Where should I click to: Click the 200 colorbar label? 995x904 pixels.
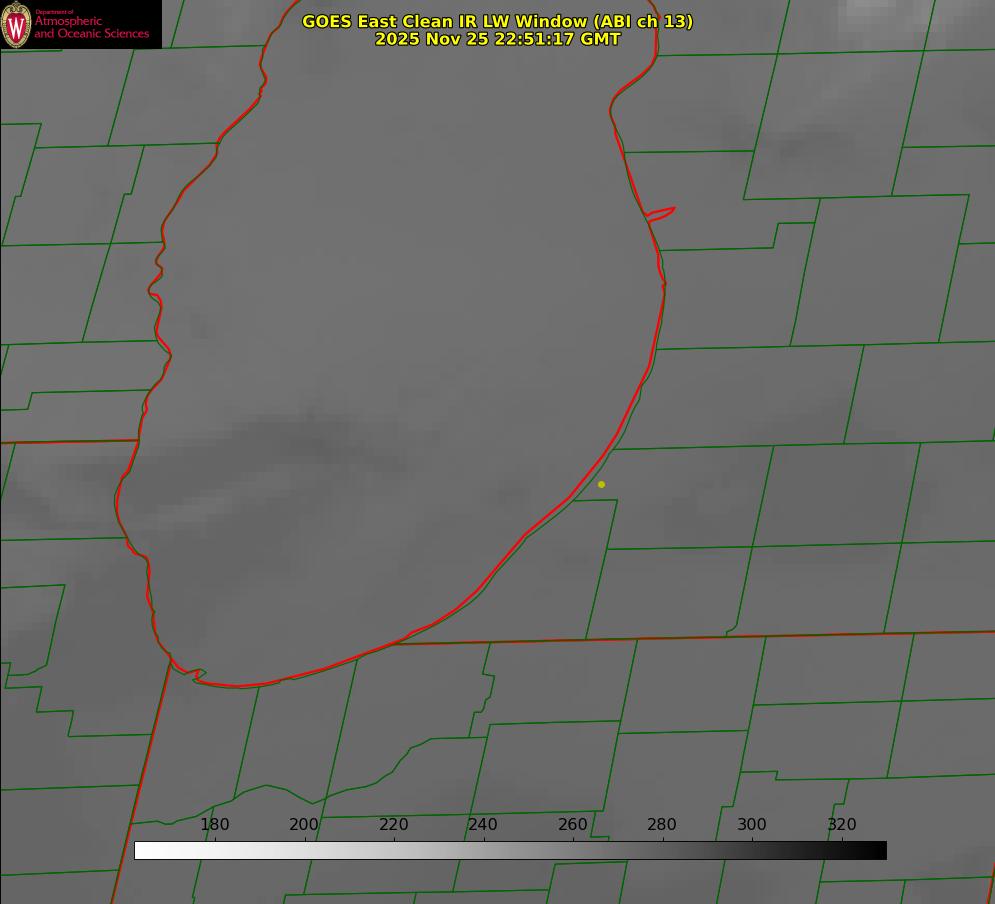click(x=304, y=824)
